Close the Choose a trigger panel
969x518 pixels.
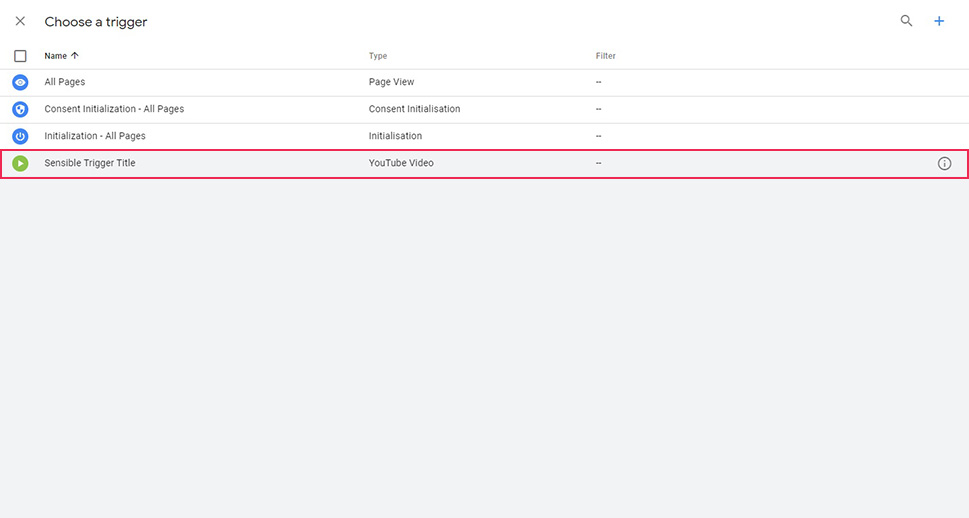tap(20, 22)
